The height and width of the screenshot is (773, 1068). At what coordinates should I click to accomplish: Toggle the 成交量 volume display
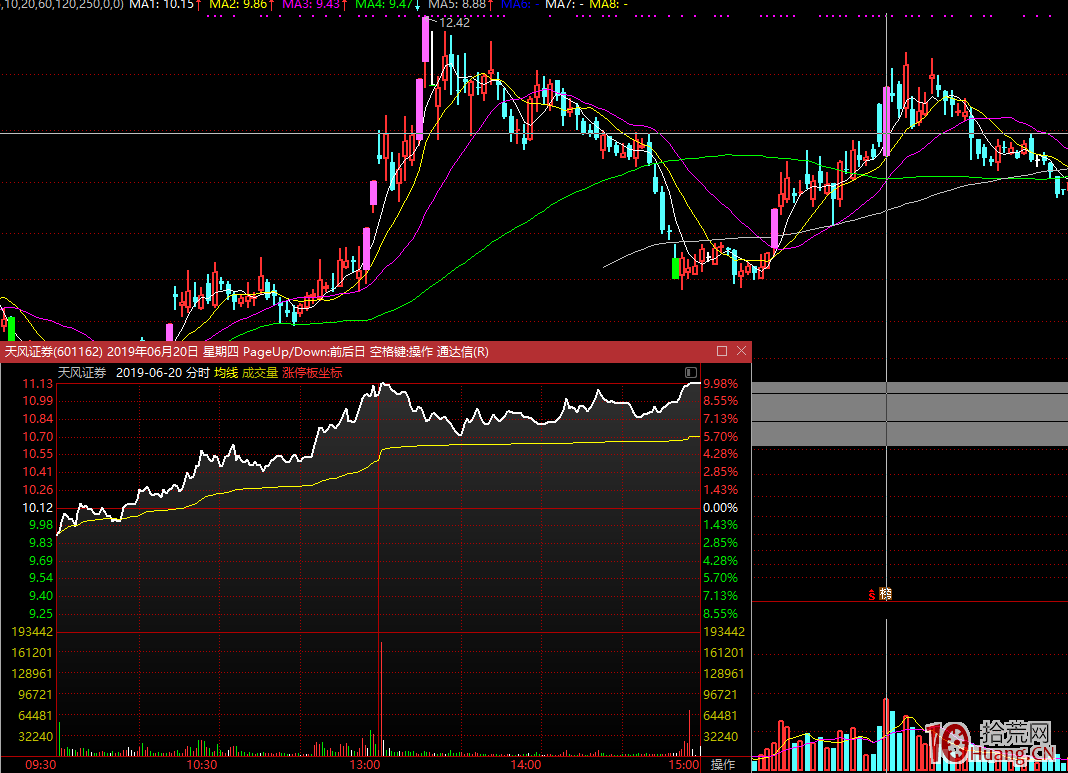tap(260, 373)
